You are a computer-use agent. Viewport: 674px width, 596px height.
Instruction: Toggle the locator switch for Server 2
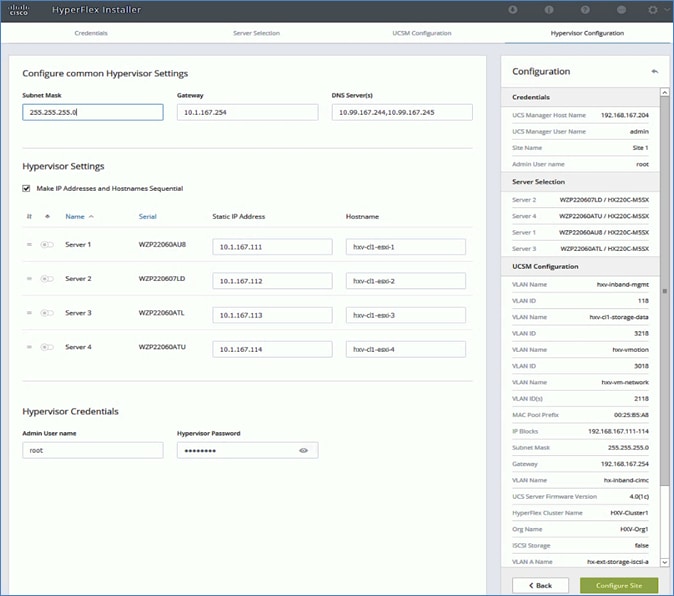coord(47,279)
